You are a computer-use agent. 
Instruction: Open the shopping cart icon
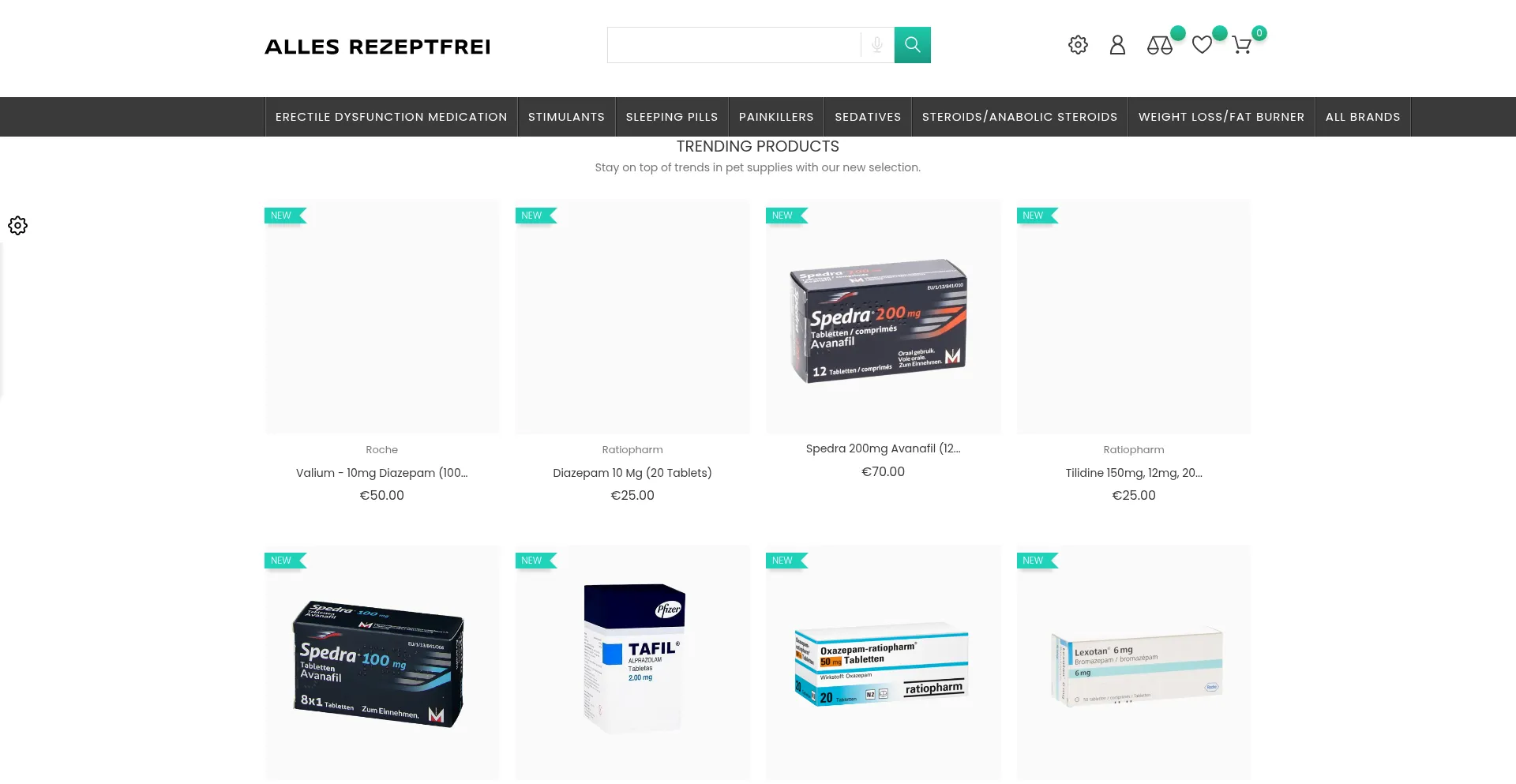coord(1241,45)
